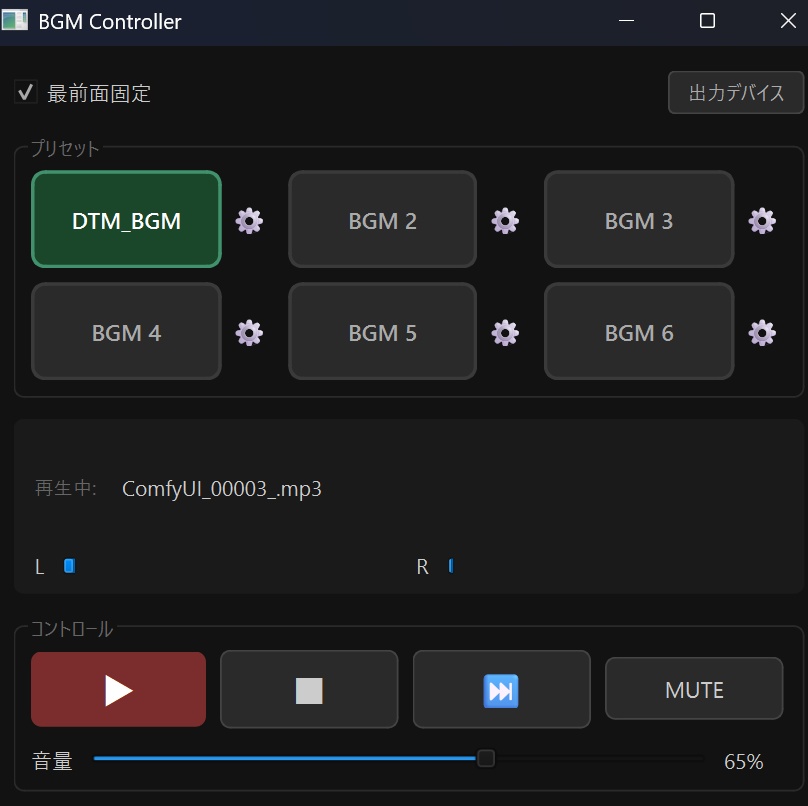Activate the BGM 4 preset
The height and width of the screenshot is (806, 808).
[126, 332]
